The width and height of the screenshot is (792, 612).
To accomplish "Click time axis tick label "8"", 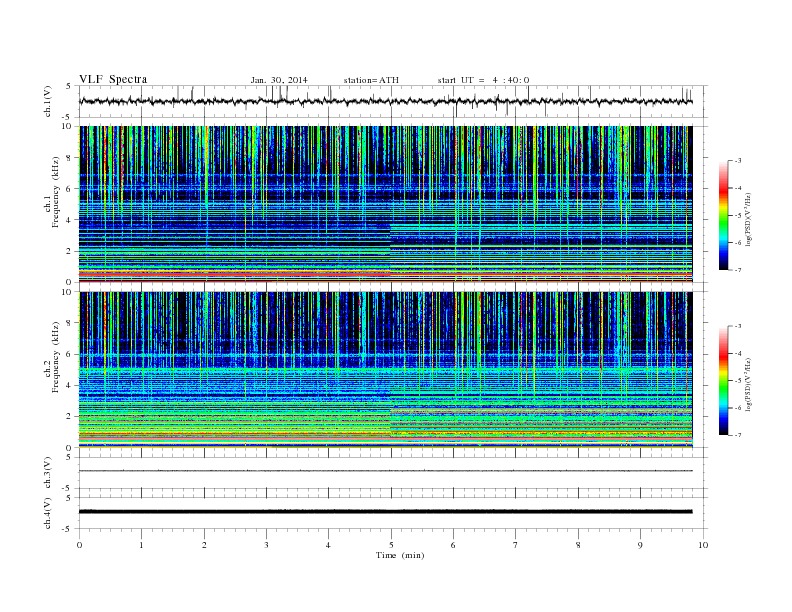I will 578,545.
